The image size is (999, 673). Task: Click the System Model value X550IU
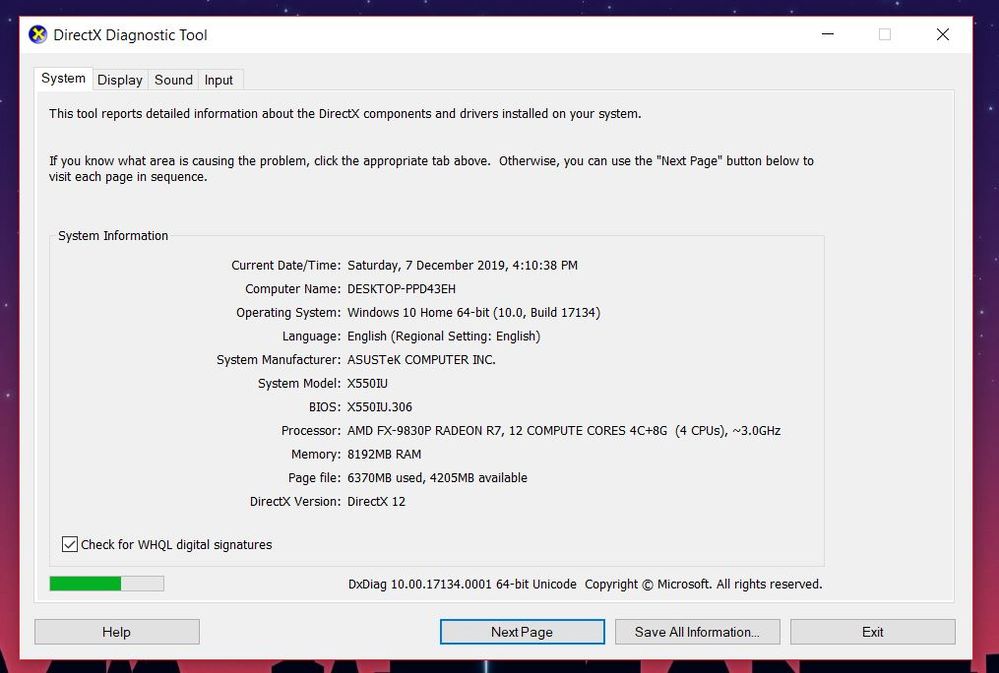click(x=368, y=383)
